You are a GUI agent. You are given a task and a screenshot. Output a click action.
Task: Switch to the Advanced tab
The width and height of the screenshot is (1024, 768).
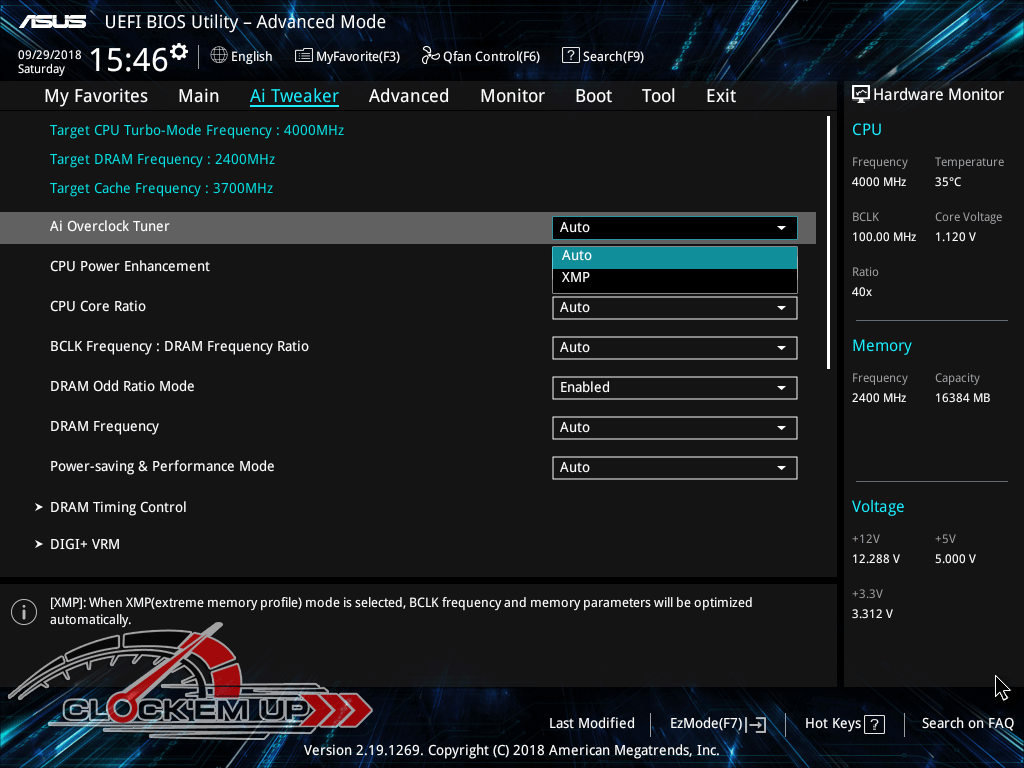coord(408,96)
